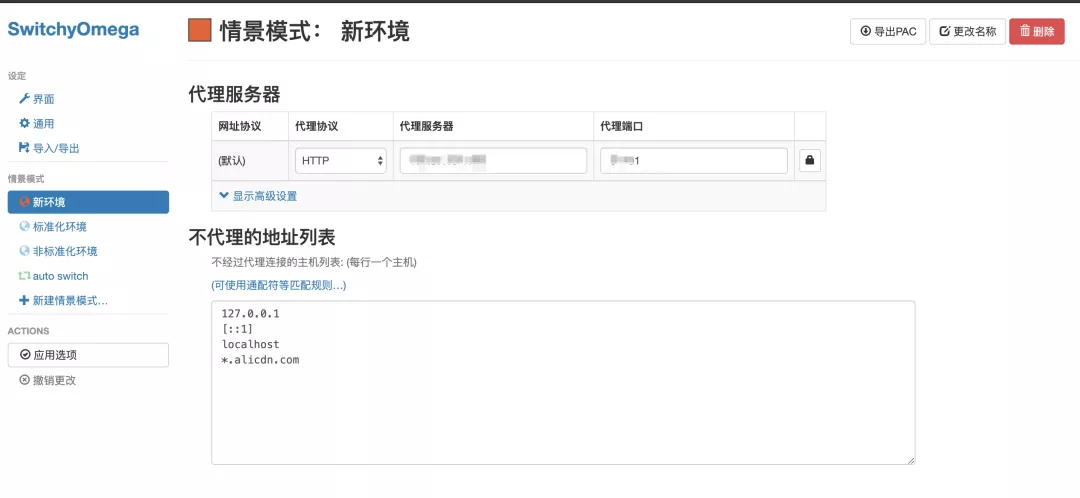Click the cancel icon in 撤销更改

(24, 380)
